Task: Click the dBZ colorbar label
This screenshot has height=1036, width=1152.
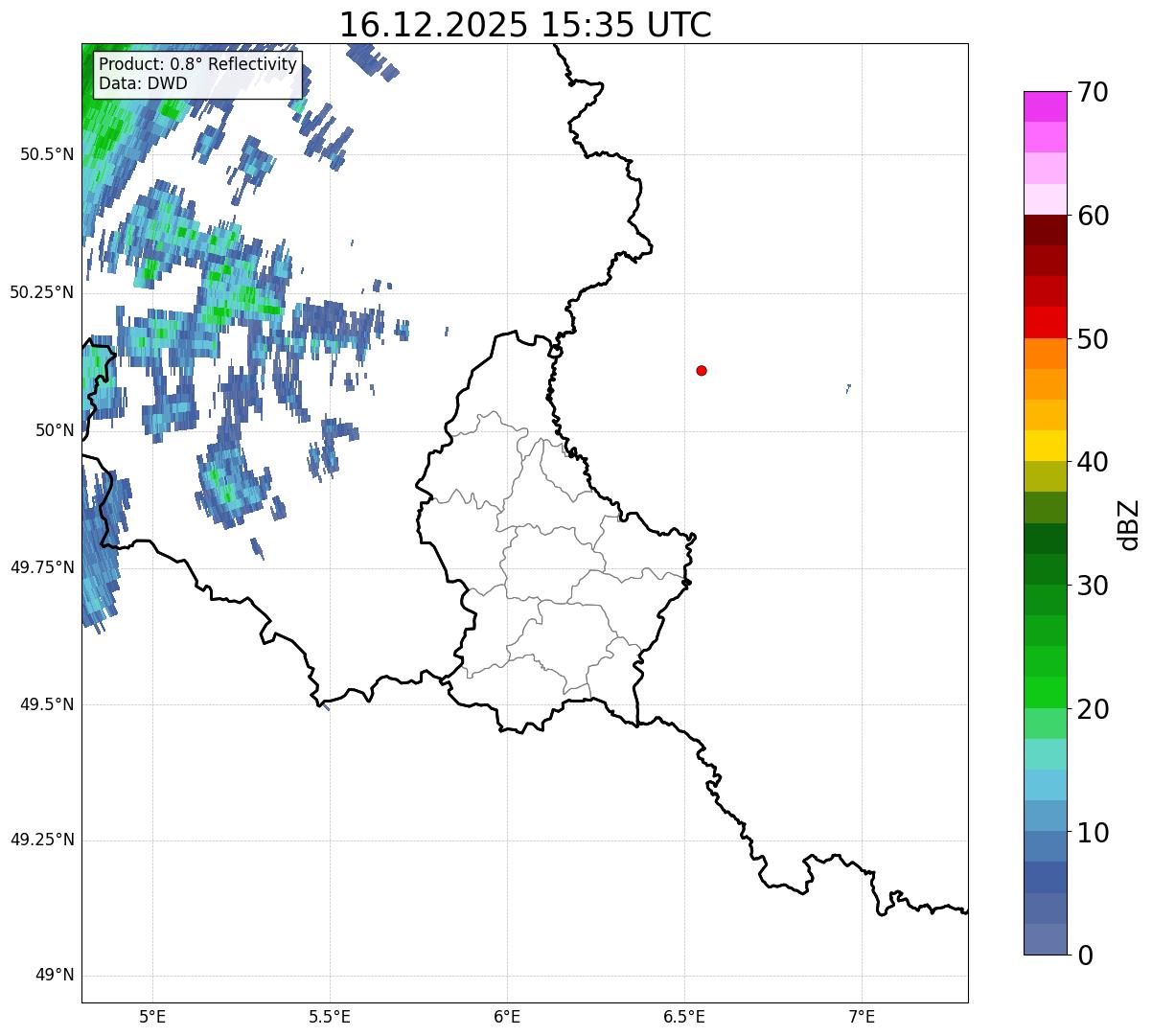Action: 1128,523
